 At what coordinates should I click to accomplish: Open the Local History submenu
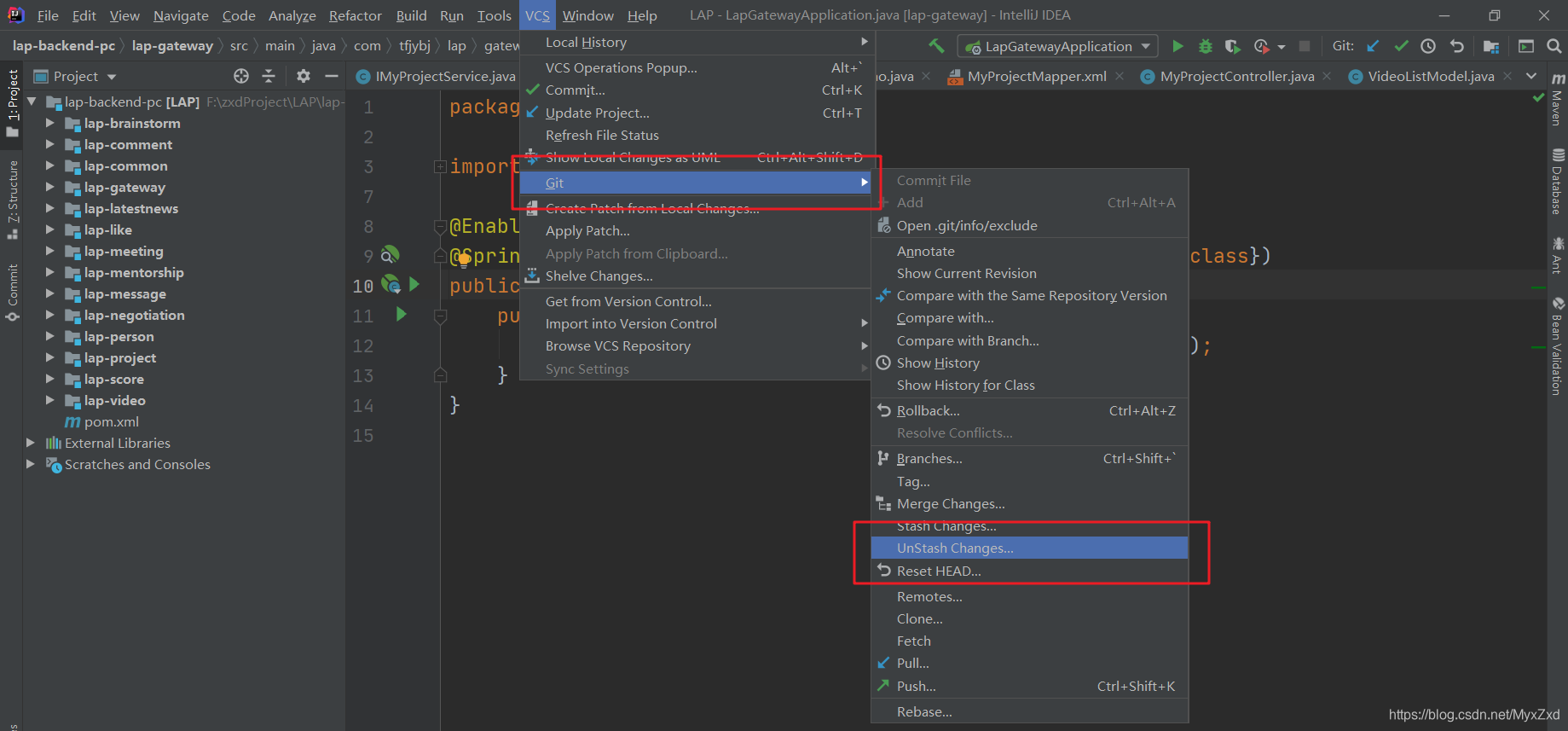697,42
